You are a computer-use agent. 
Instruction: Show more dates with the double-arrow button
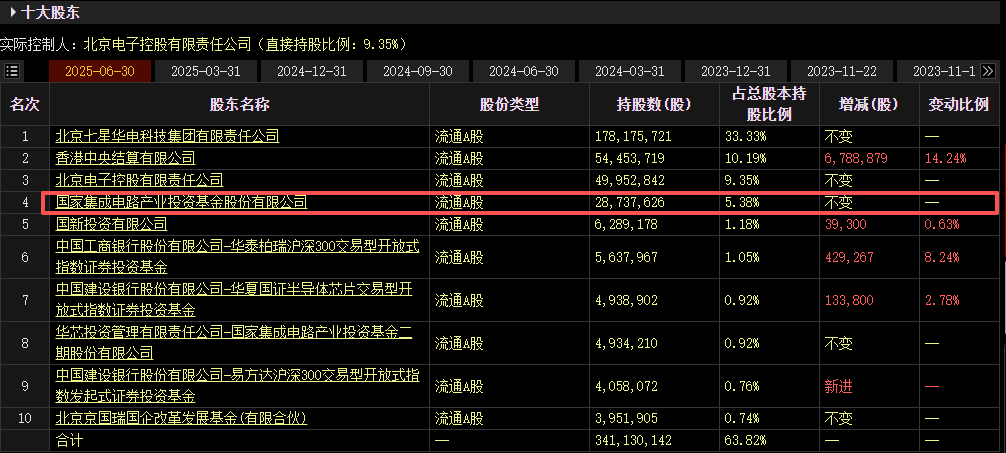[987, 71]
